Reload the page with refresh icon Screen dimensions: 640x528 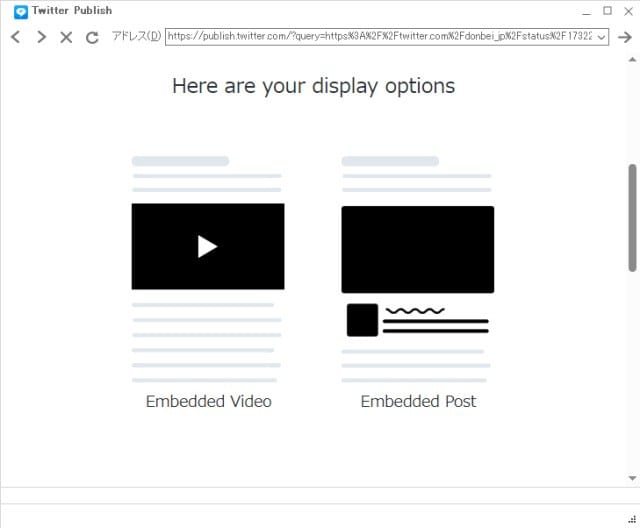[92, 38]
